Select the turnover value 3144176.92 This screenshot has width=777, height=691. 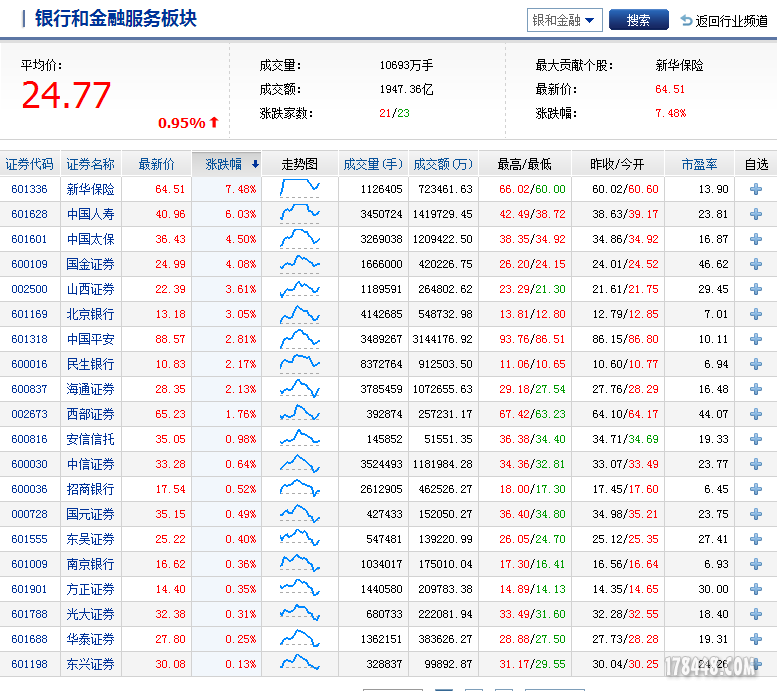(x=443, y=339)
